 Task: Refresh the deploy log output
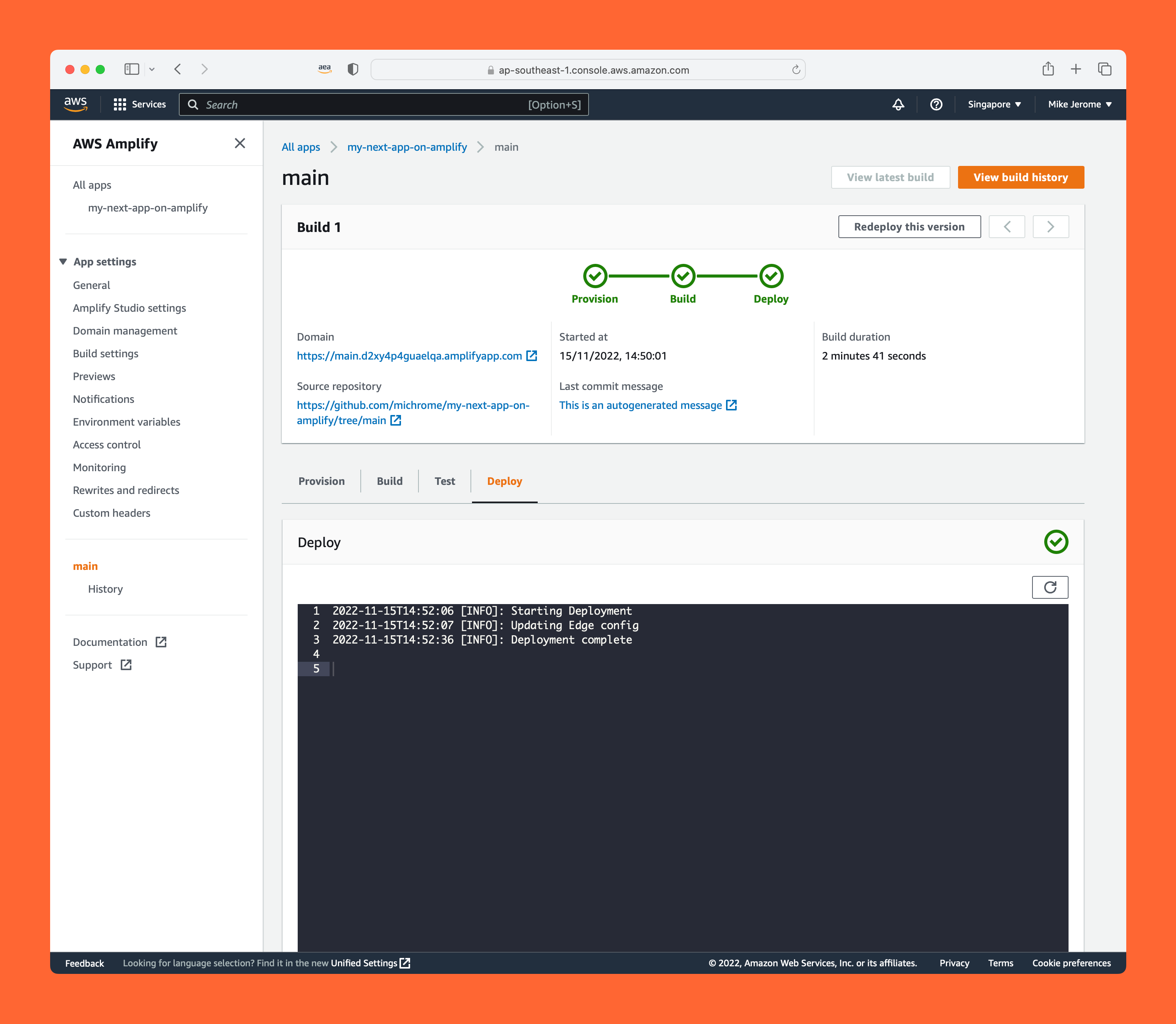(1049, 587)
